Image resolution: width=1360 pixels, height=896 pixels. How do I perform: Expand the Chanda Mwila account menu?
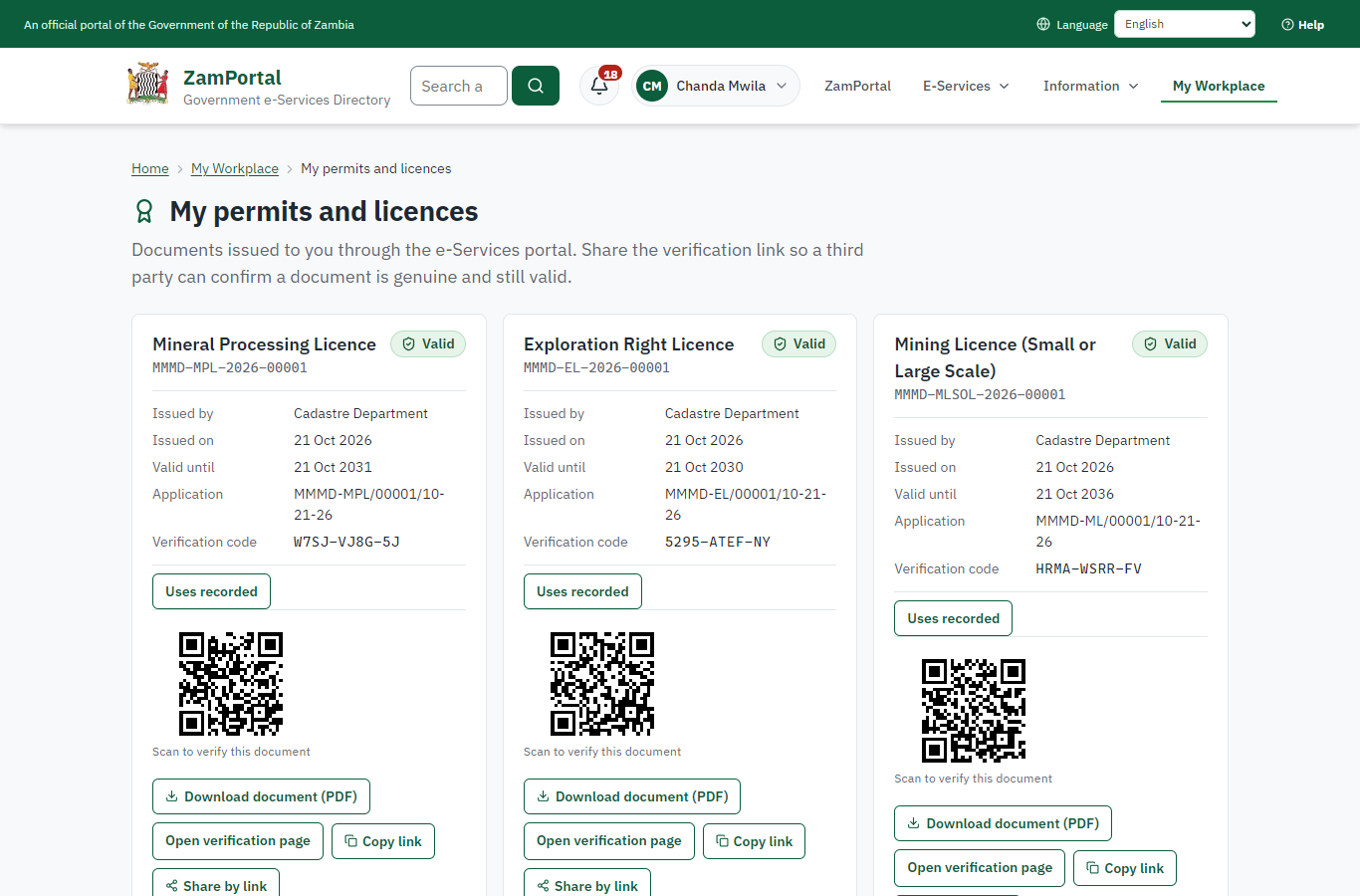tap(716, 86)
